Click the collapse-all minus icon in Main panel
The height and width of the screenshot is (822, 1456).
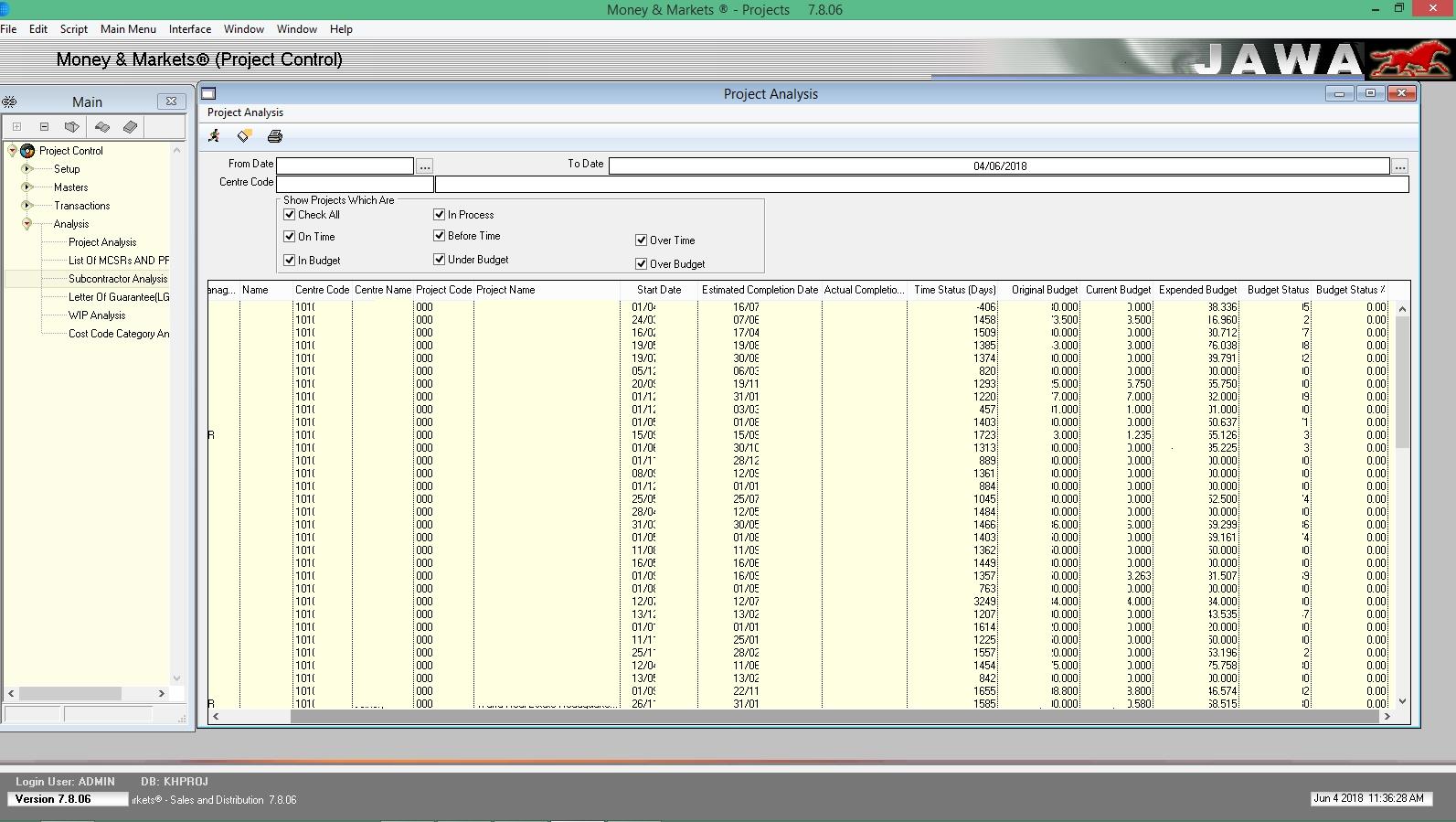[44, 127]
